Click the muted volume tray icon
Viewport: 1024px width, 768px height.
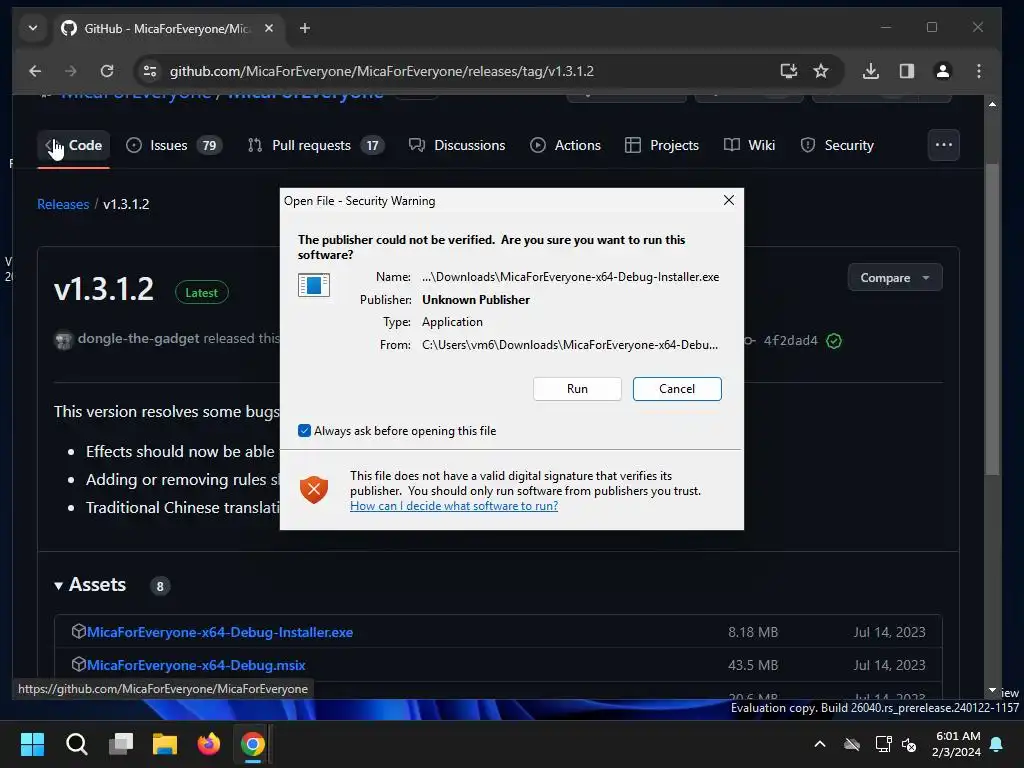[909, 744]
